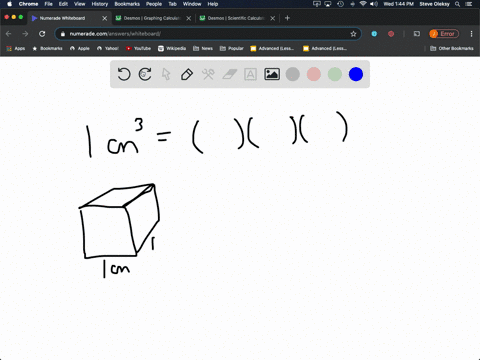Screen dimensions: 480x360
Task: Open the volume control icon
Action: pyautogui.click(x=374, y=4)
